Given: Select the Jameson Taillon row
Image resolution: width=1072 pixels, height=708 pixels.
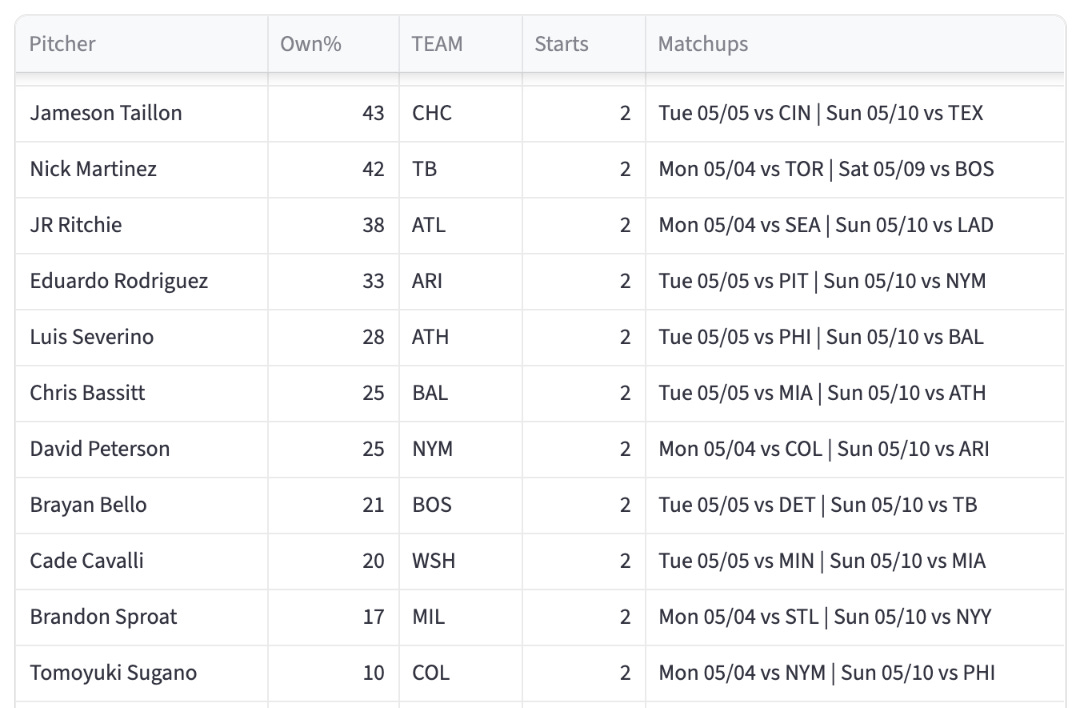Looking at the screenshot, I should (540, 113).
